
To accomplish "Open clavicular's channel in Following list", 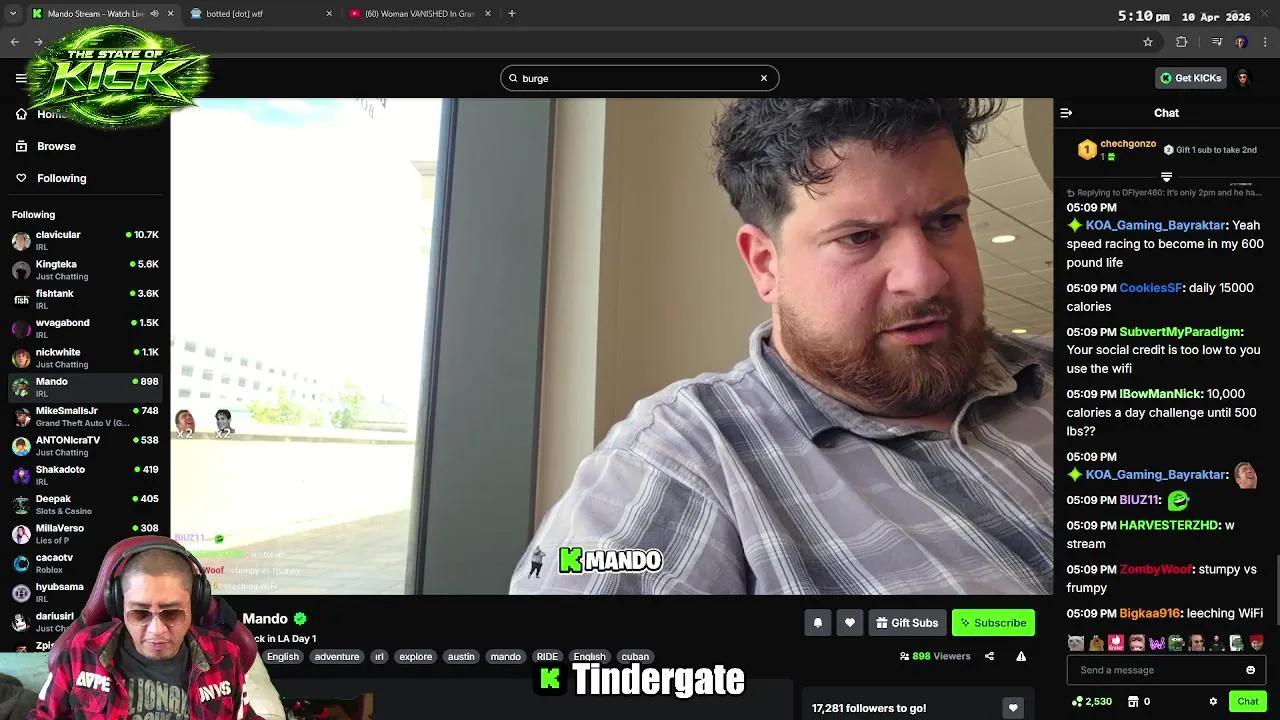I will click(85, 240).
